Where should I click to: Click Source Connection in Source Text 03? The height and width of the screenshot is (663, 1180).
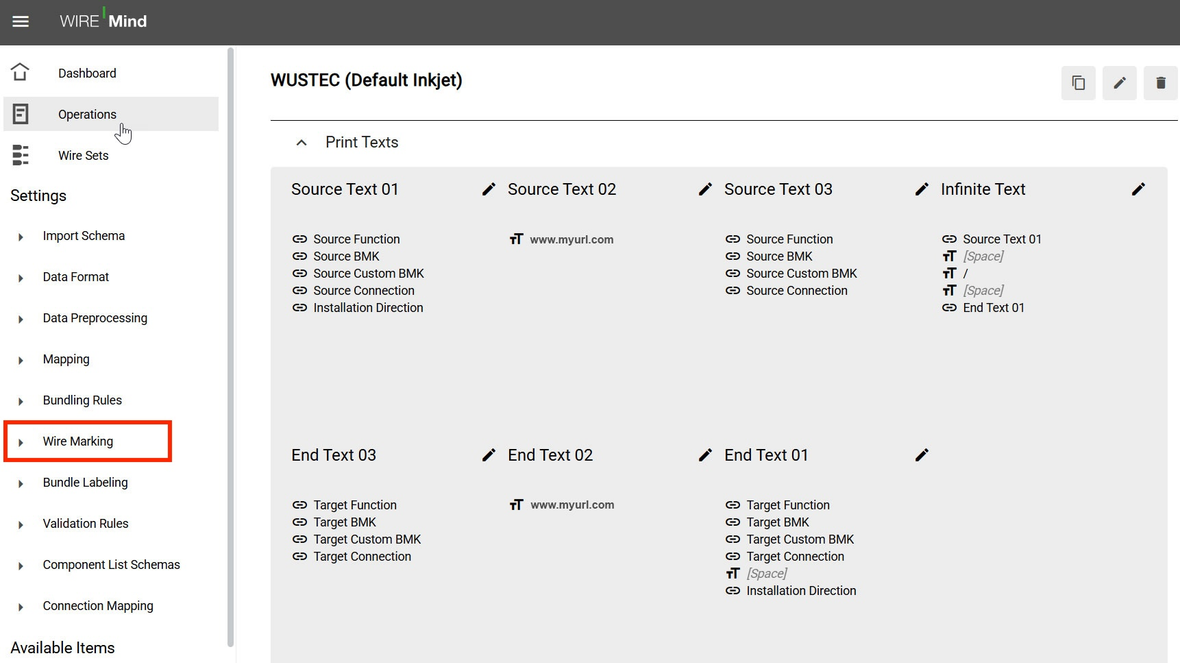[x=796, y=290]
